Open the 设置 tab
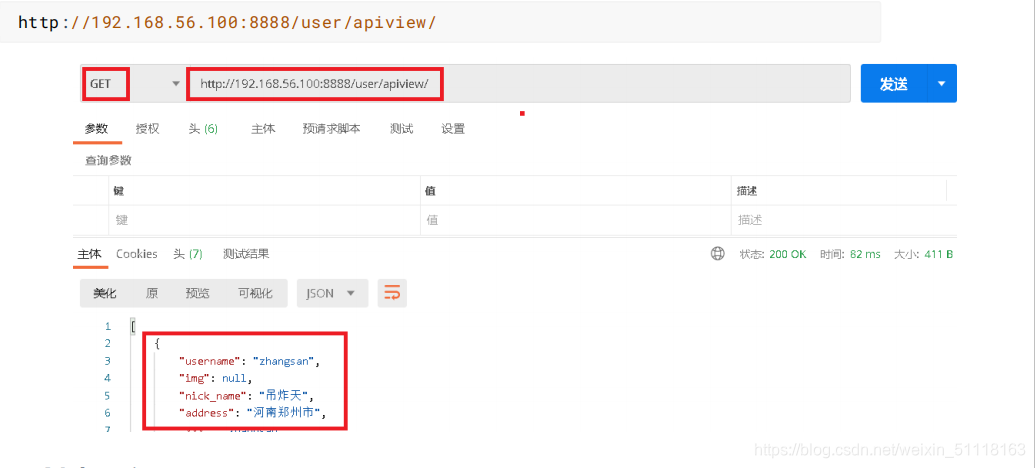 pyautogui.click(x=453, y=129)
